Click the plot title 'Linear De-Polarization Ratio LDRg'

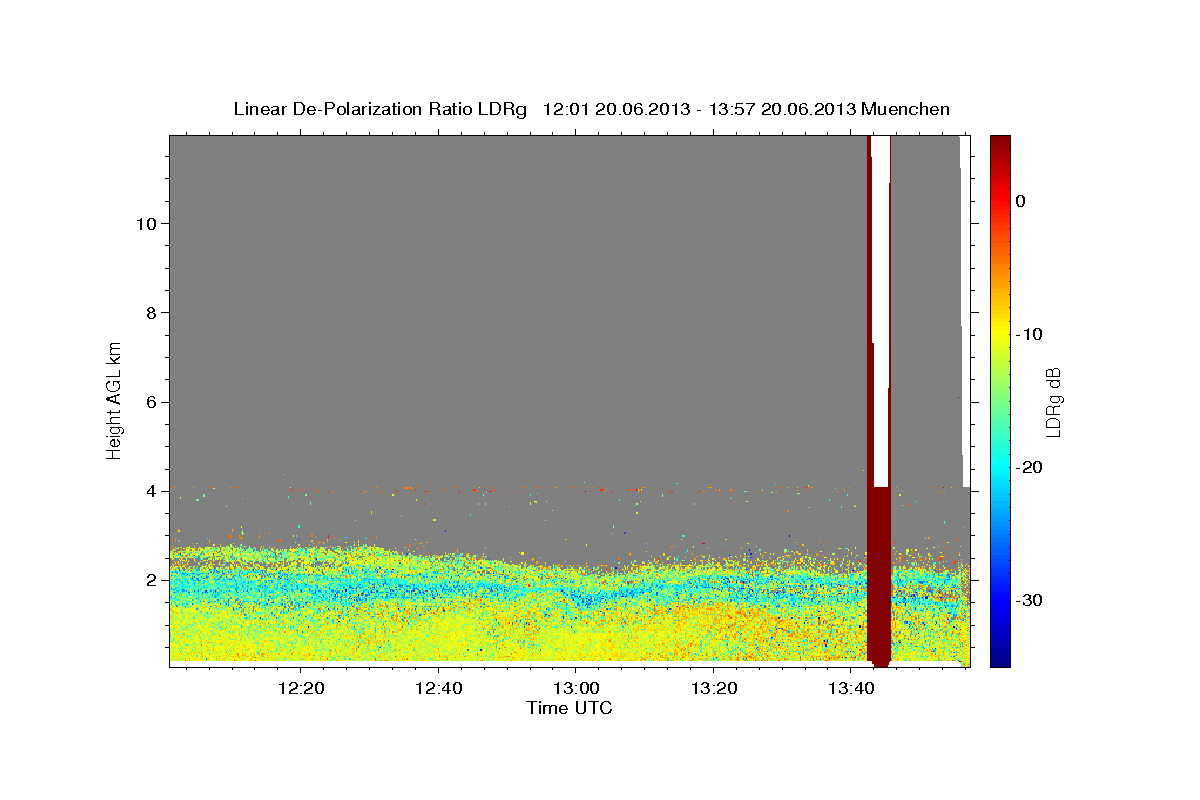pyautogui.click(x=380, y=109)
